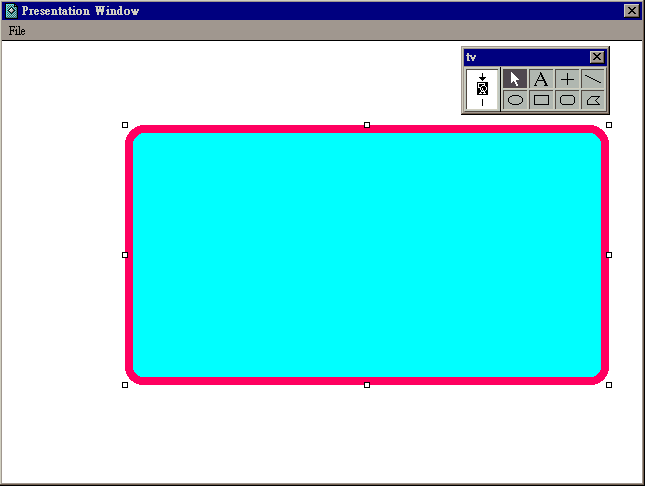
Task: Click the left-middle selection handle
Action: [125, 255]
